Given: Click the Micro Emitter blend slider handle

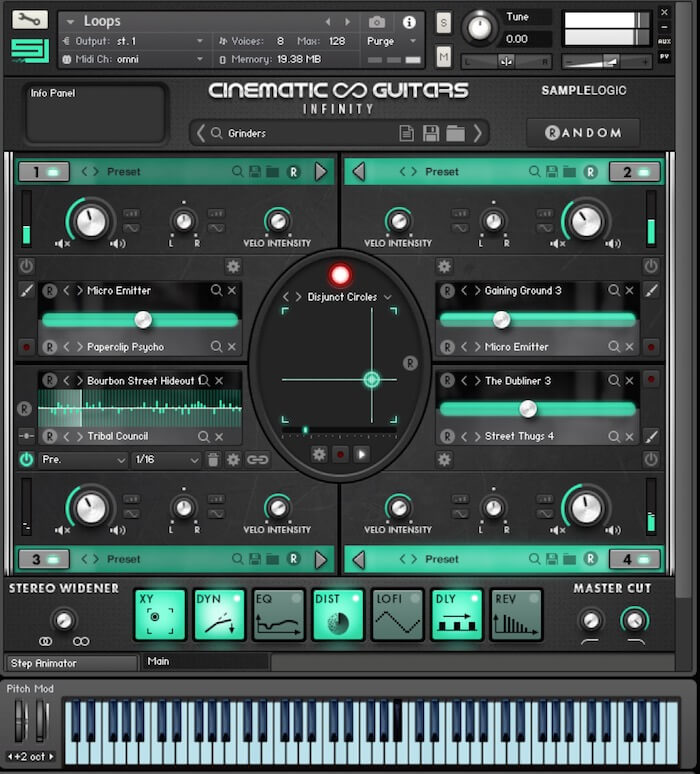Looking at the screenshot, I should pos(143,320).
